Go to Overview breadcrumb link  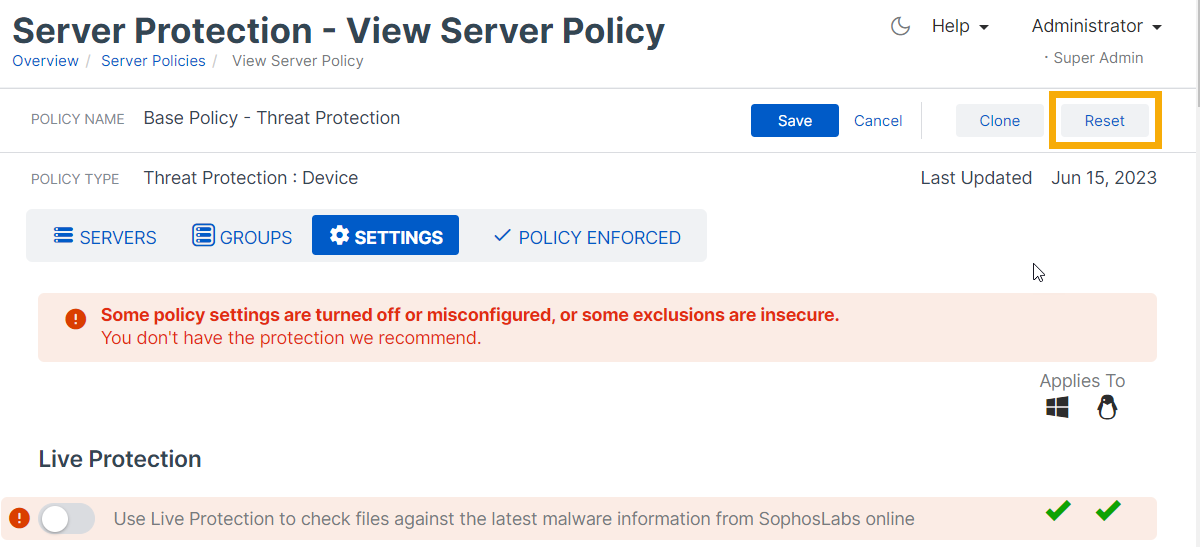(x=45, y=61)
